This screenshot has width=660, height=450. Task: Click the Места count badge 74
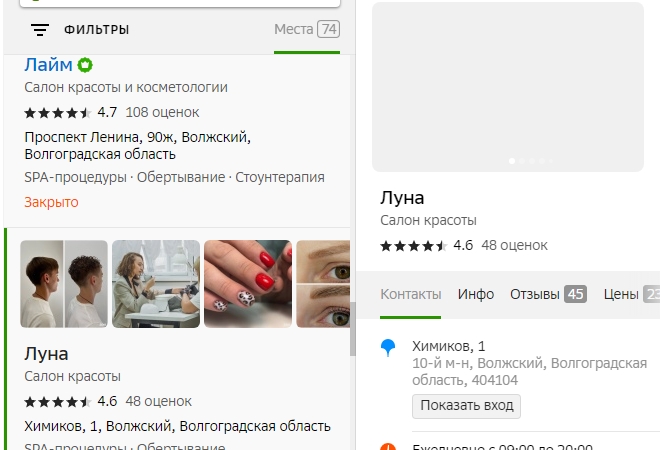tap(328, 29)
